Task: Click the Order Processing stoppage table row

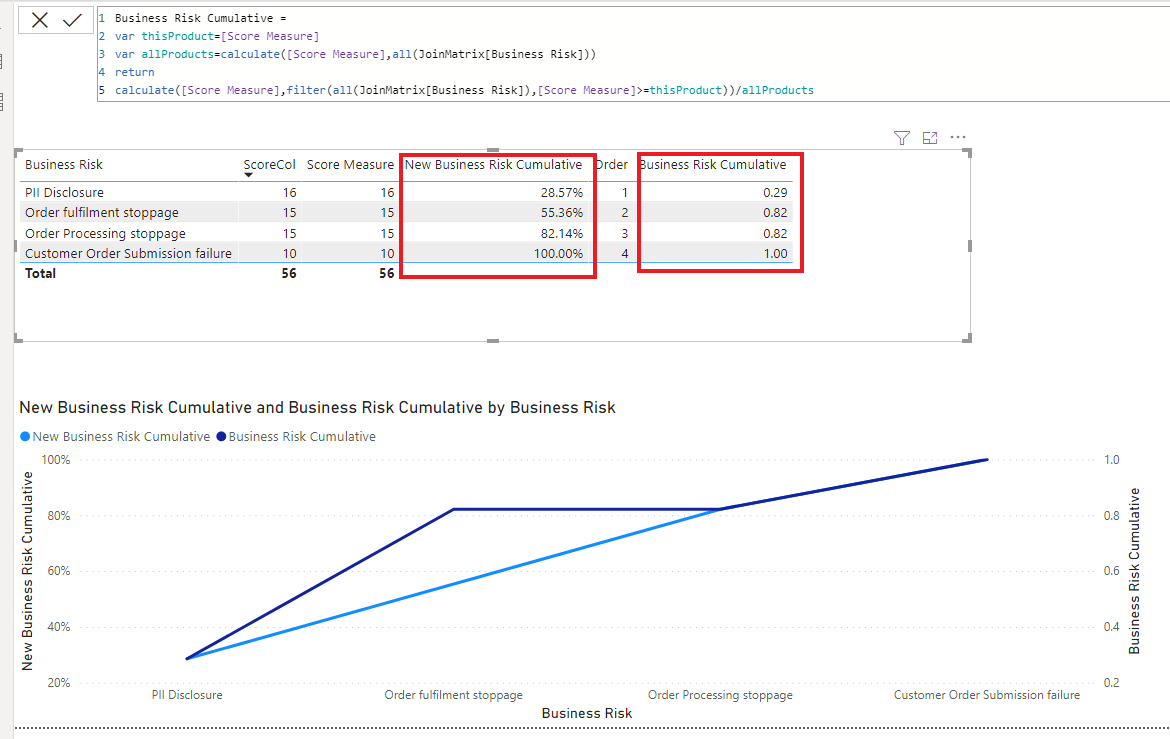Action: coord(405,234)
